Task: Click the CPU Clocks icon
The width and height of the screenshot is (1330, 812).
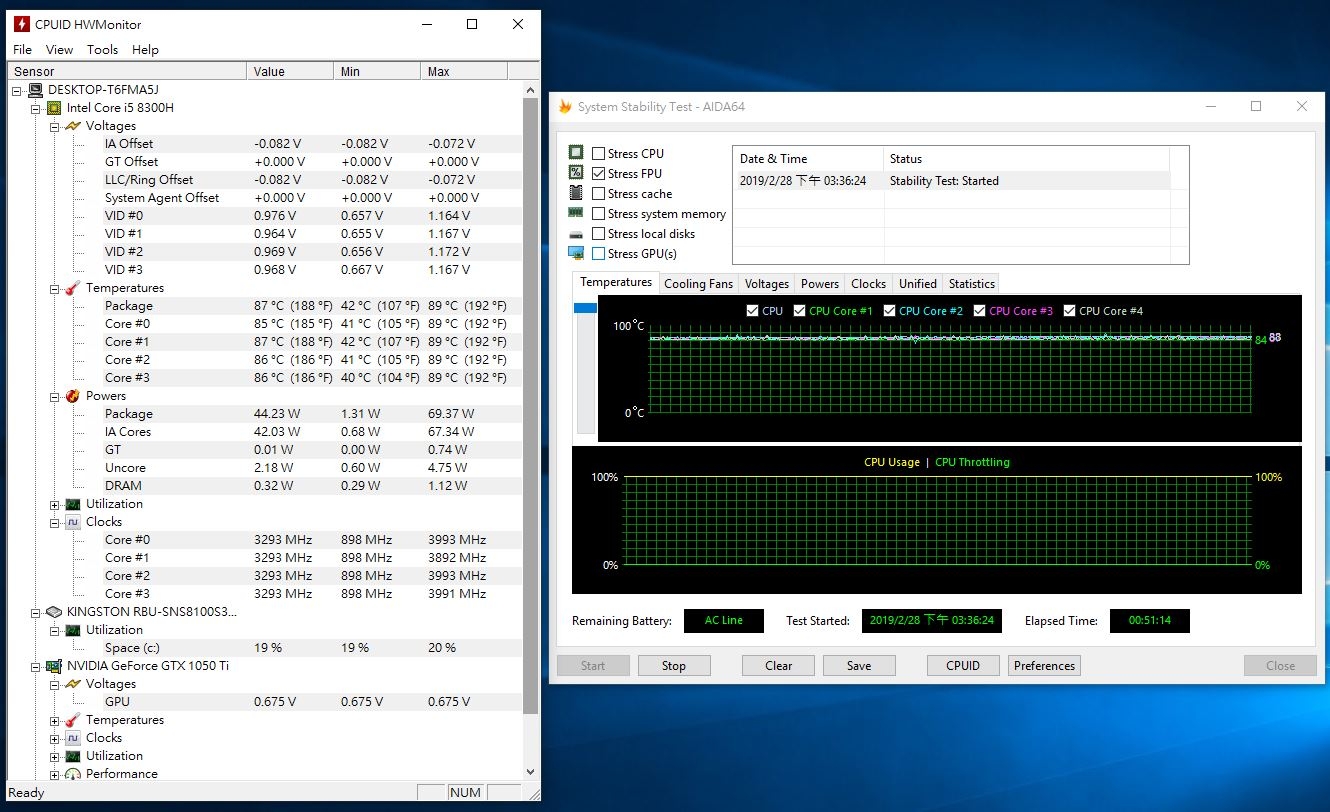Action: [73, 522]
